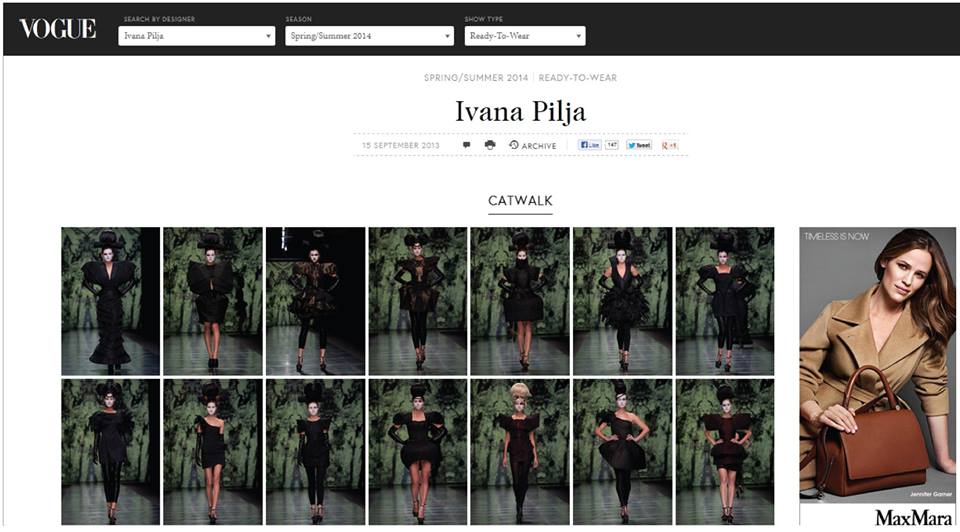The width and height of the screenshot is (960, 532).
Task: Open the first catwalk photo in top row
Action: coord(110,301)
